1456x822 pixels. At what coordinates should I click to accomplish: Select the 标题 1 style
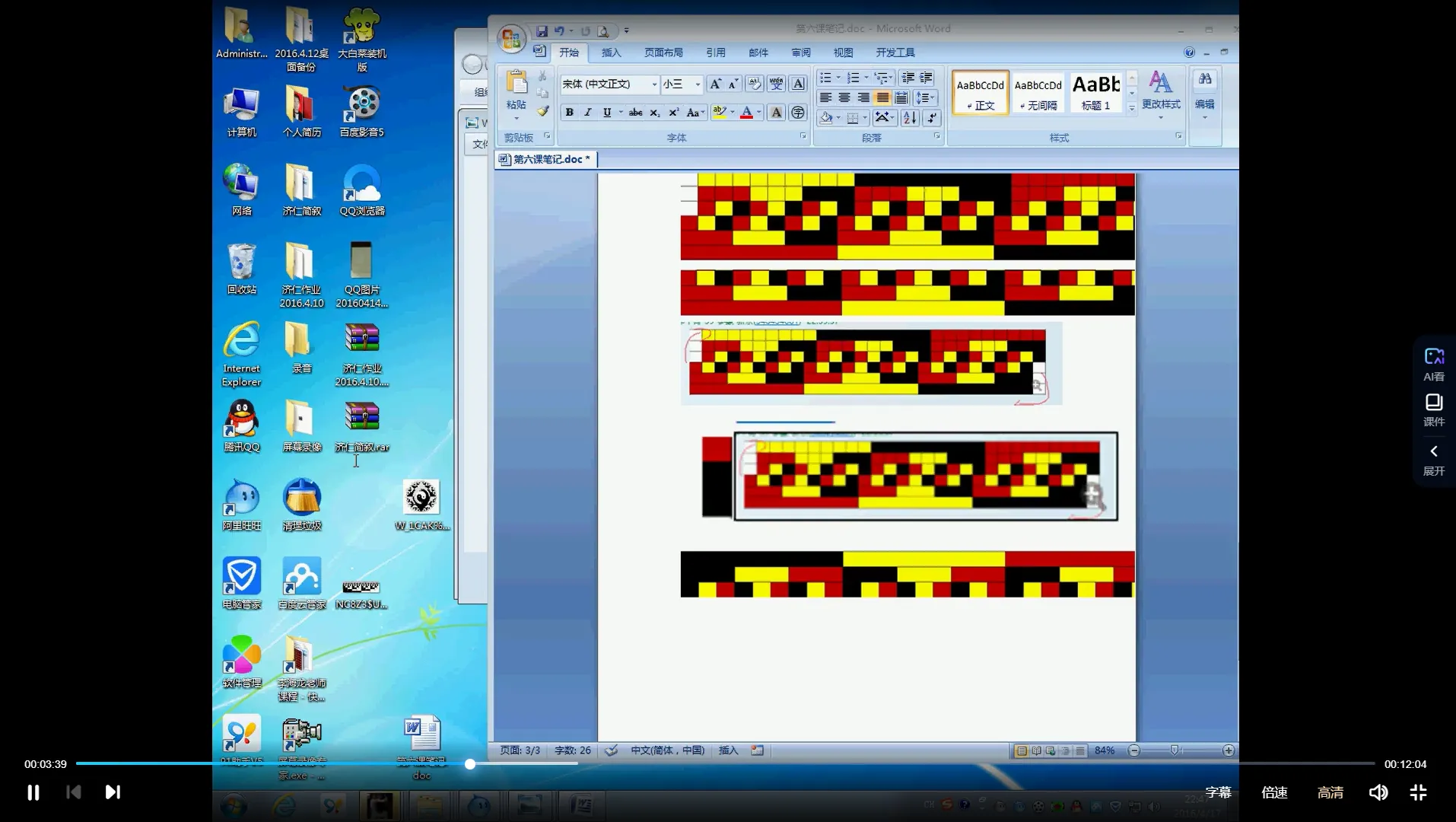[1096, 93]
